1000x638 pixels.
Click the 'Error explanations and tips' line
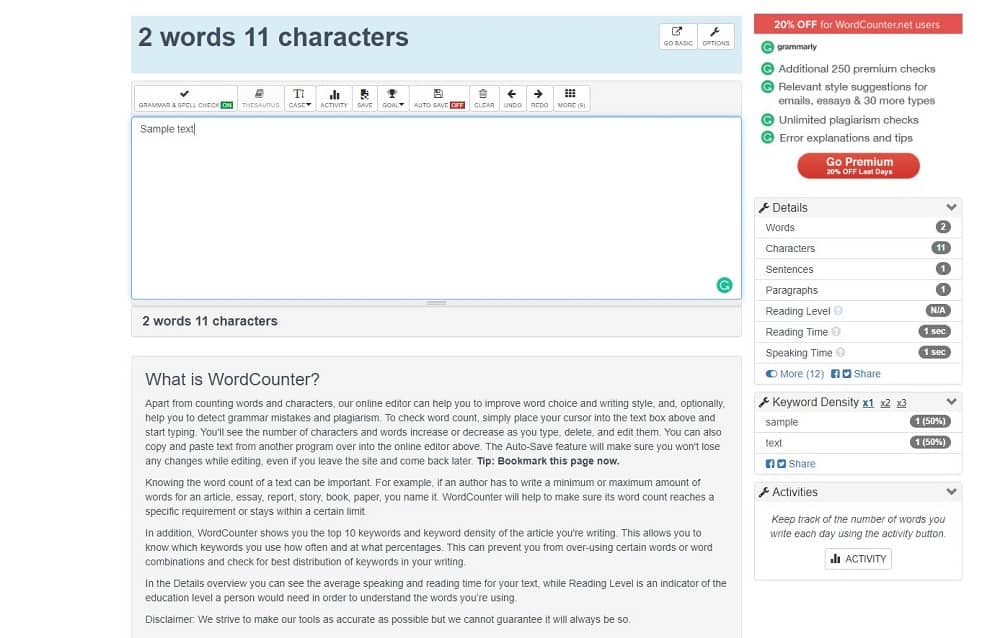[x=846, y=138]
